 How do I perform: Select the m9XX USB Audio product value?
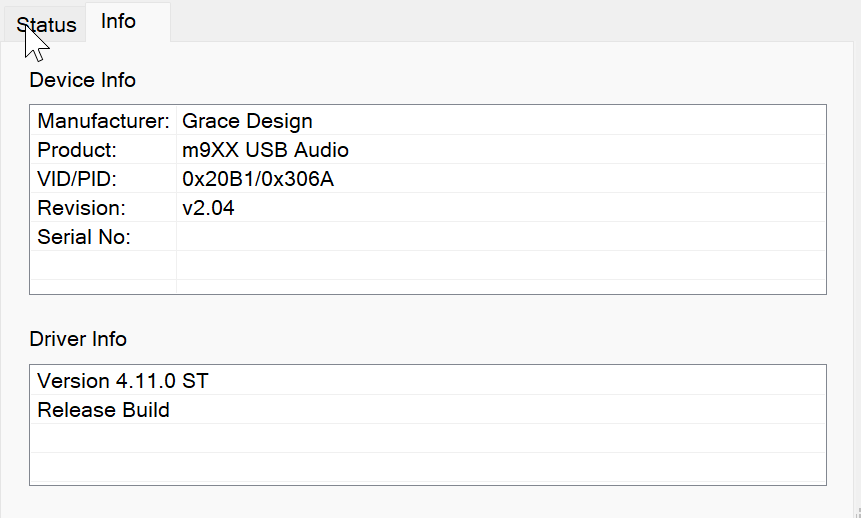265,150
